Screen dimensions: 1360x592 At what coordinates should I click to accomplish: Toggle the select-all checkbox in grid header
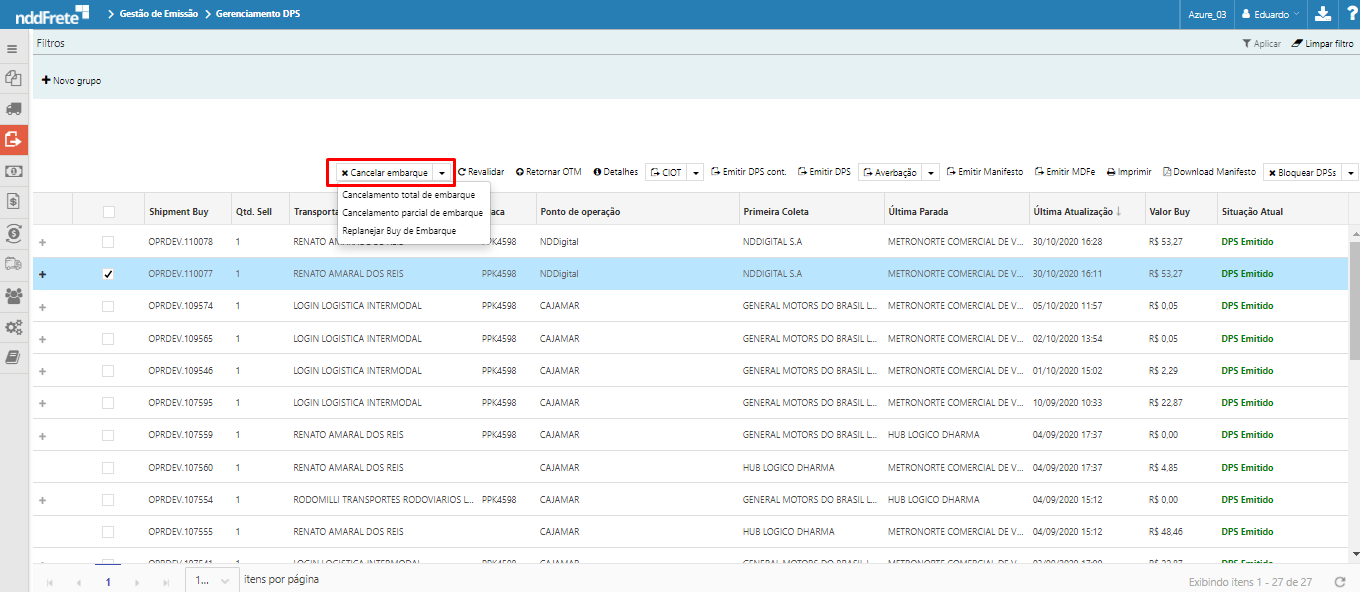coord(108,212)
